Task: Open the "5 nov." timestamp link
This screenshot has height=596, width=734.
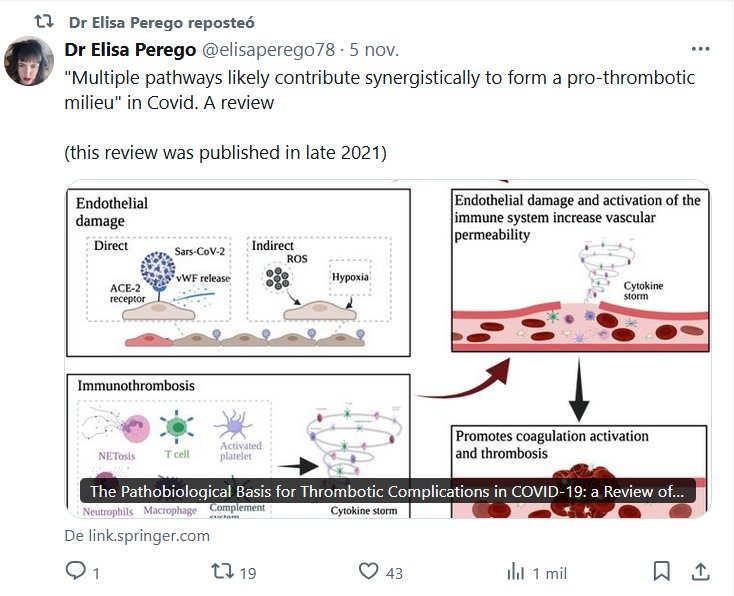Action: [x=371, y=49]
